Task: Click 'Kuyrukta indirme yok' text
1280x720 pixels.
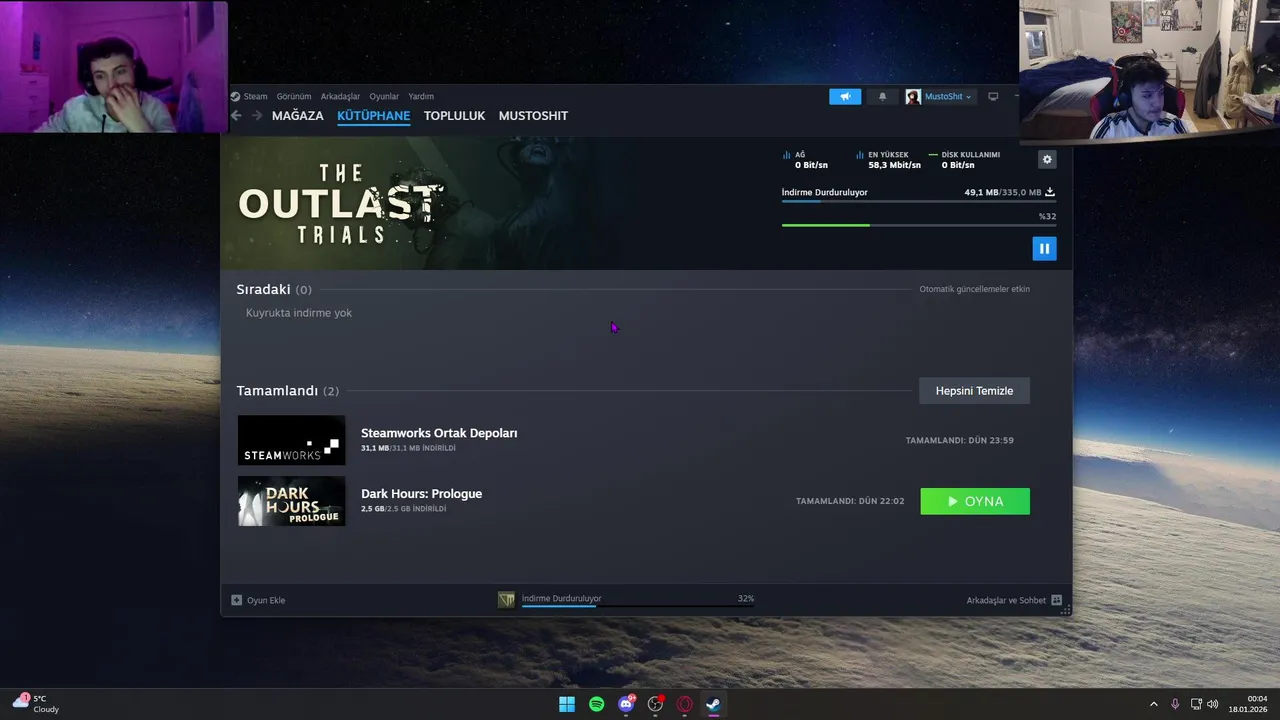Action: tap(299, 313)
